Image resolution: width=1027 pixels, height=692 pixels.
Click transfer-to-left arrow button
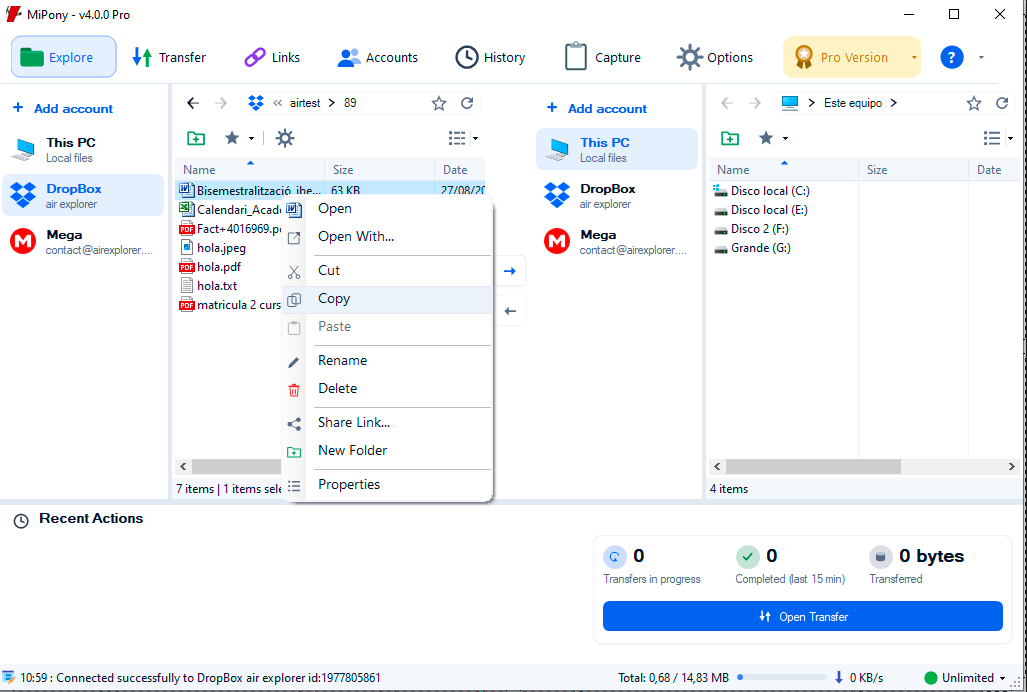pyautogui.click(x=510, y=311)
